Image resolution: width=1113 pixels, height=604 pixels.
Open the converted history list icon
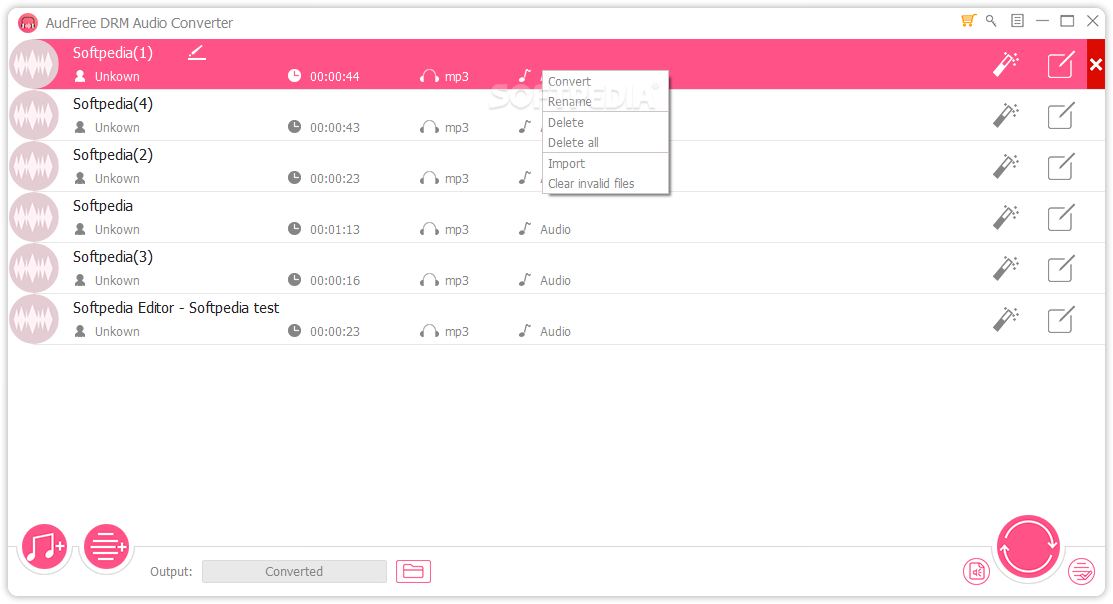point(1081,571)
